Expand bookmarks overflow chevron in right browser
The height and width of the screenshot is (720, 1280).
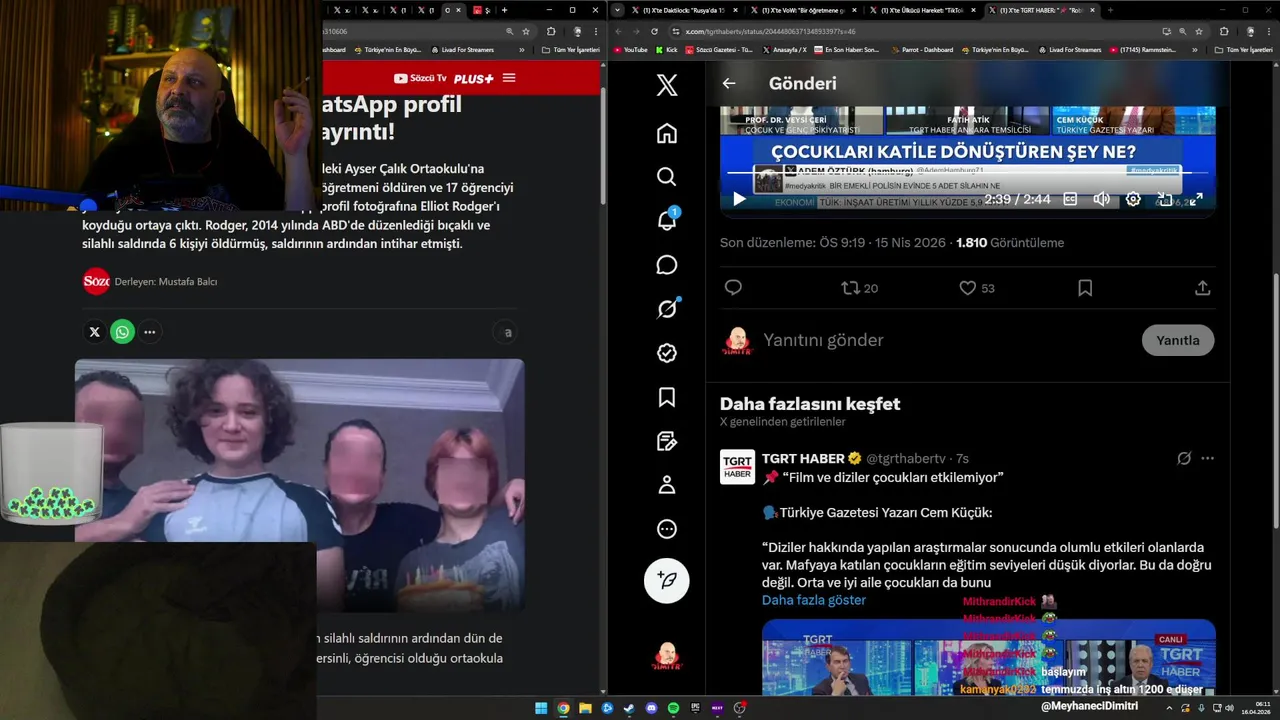pos(1194,49)
